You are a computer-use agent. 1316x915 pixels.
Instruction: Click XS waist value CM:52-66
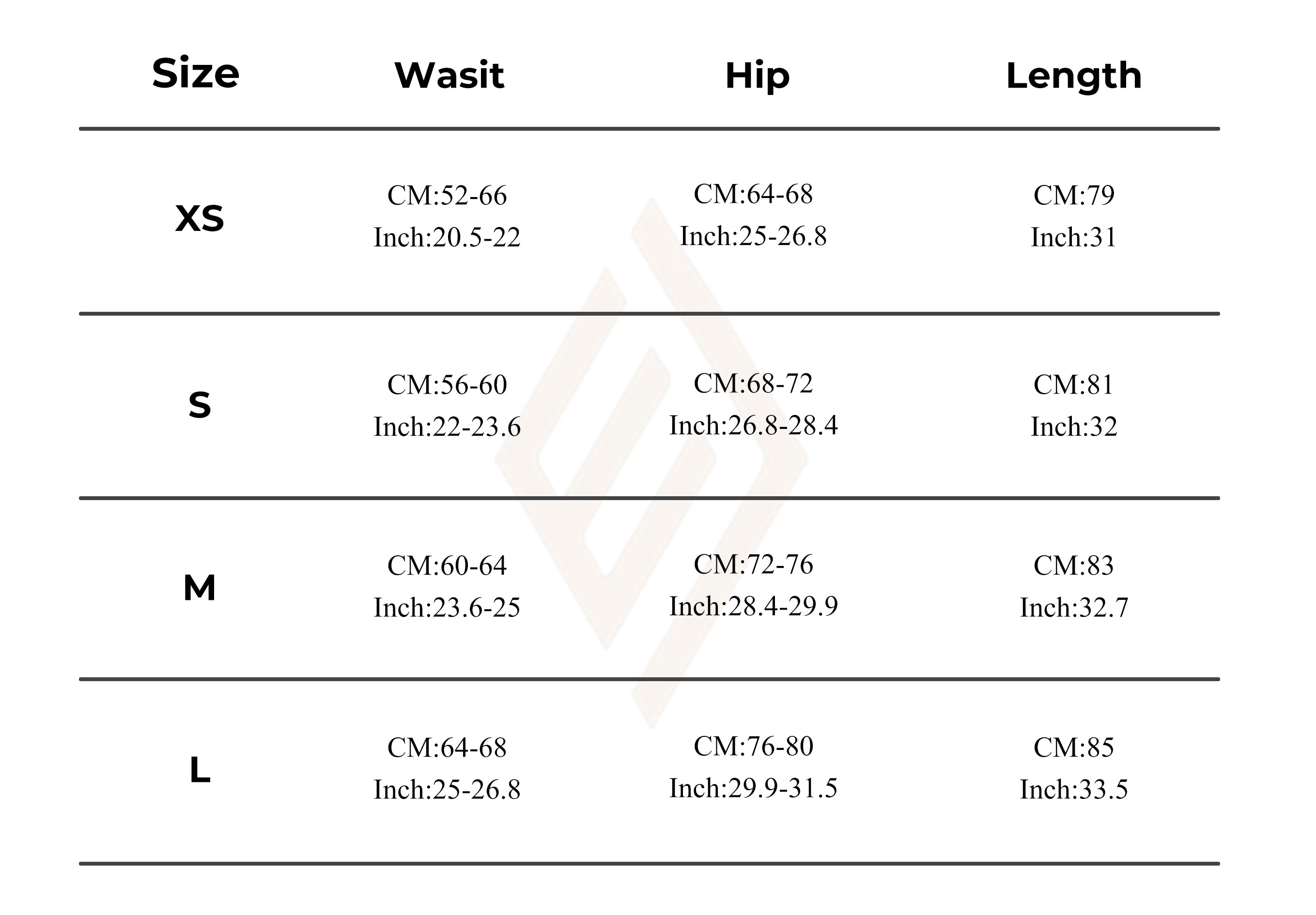[447, 196]
